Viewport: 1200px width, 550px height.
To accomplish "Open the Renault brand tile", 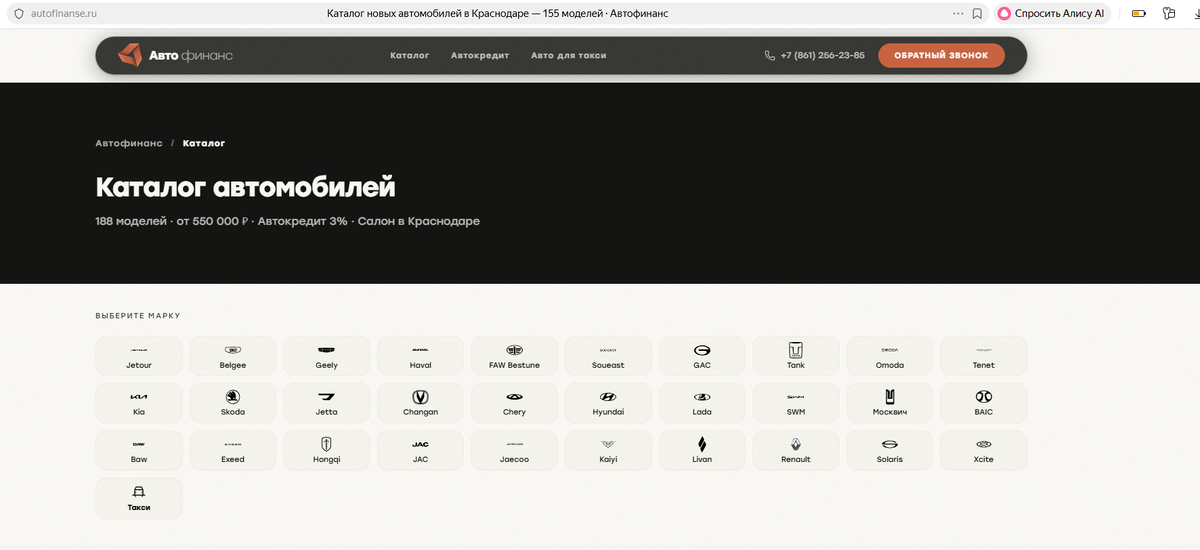I will (796, 450).
